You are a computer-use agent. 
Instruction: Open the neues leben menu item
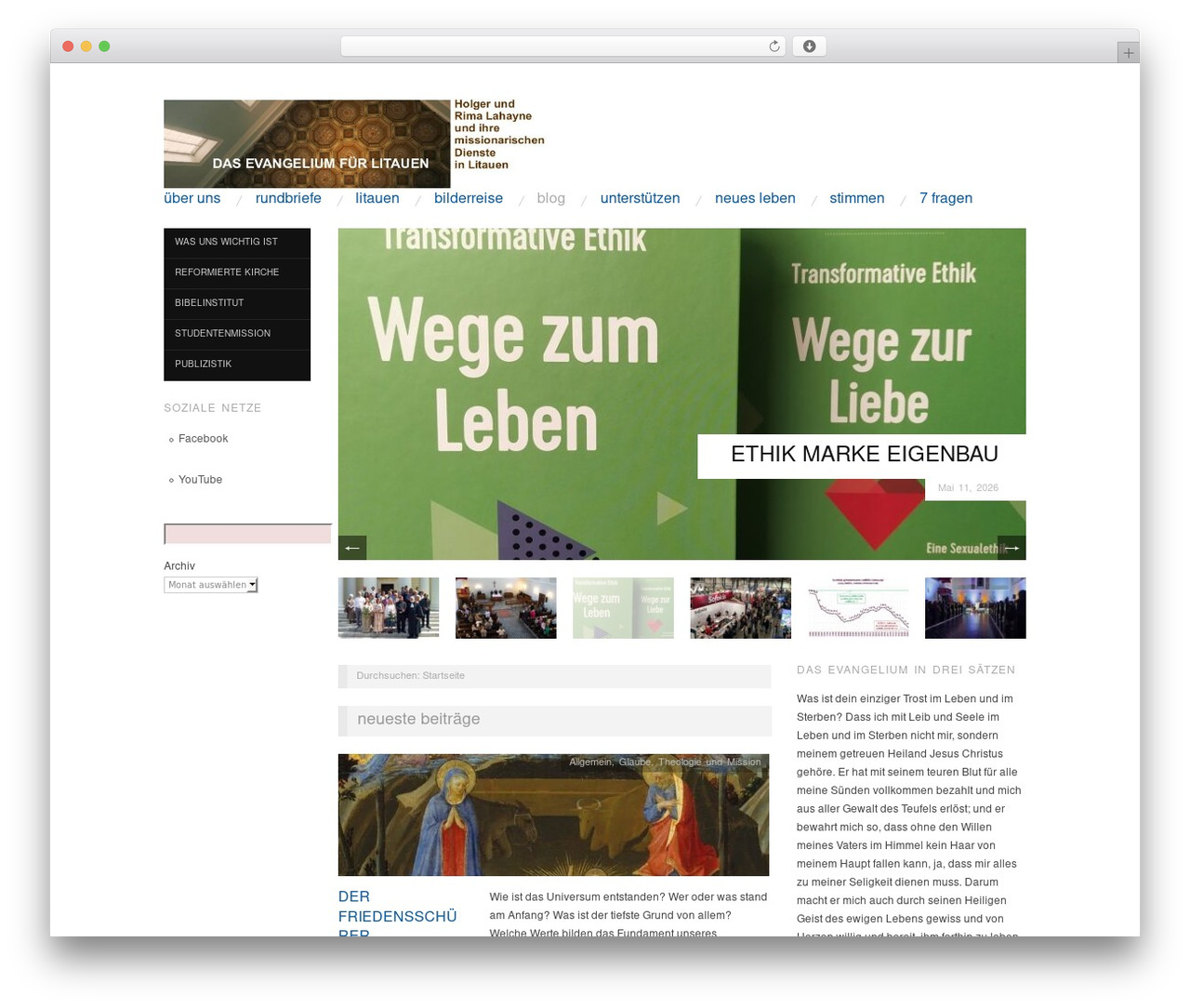tap(755, 198)
